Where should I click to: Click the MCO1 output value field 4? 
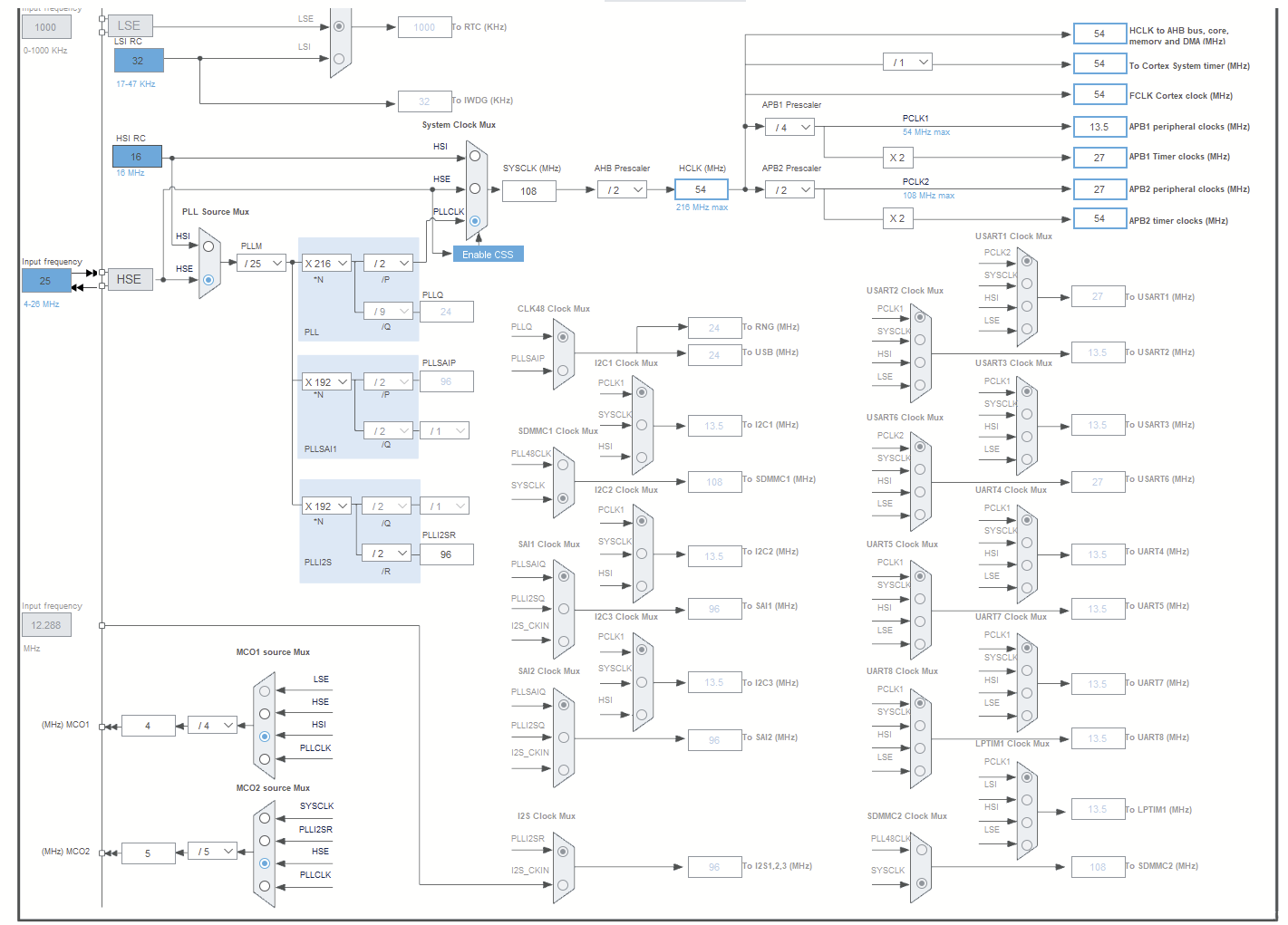[148, 726]
